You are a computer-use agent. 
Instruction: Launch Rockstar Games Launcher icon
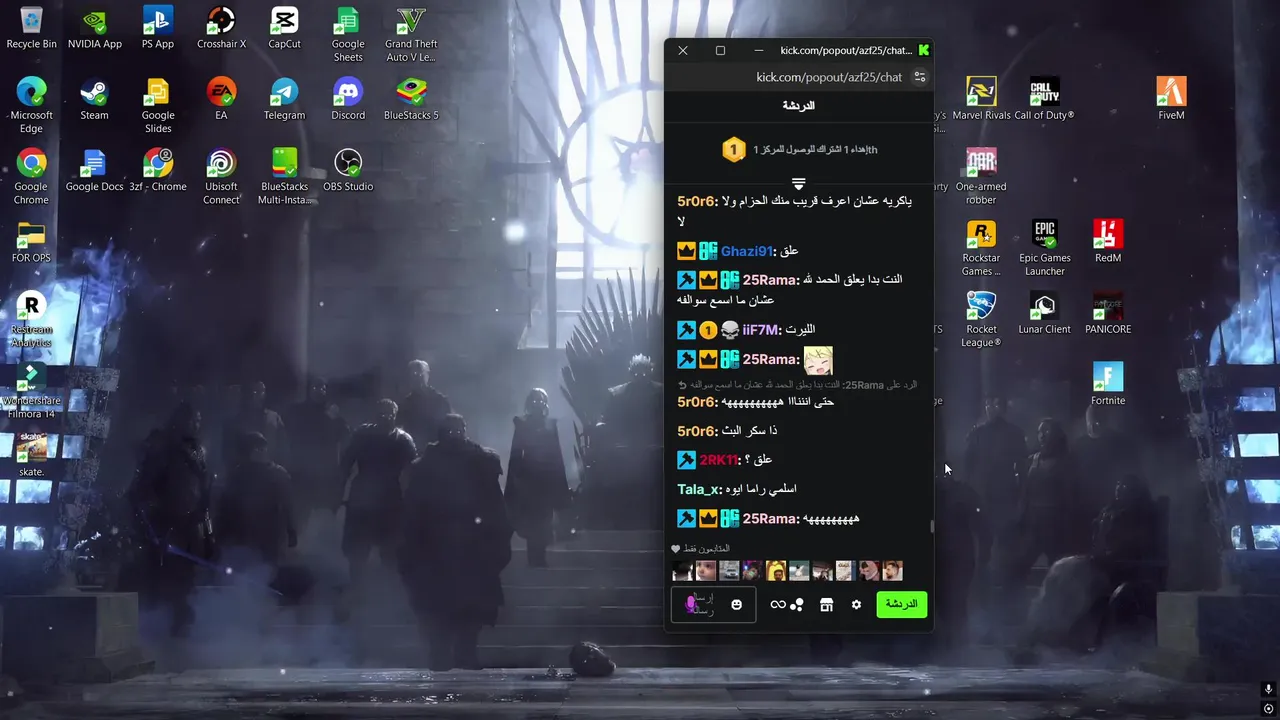coord(981,248)
